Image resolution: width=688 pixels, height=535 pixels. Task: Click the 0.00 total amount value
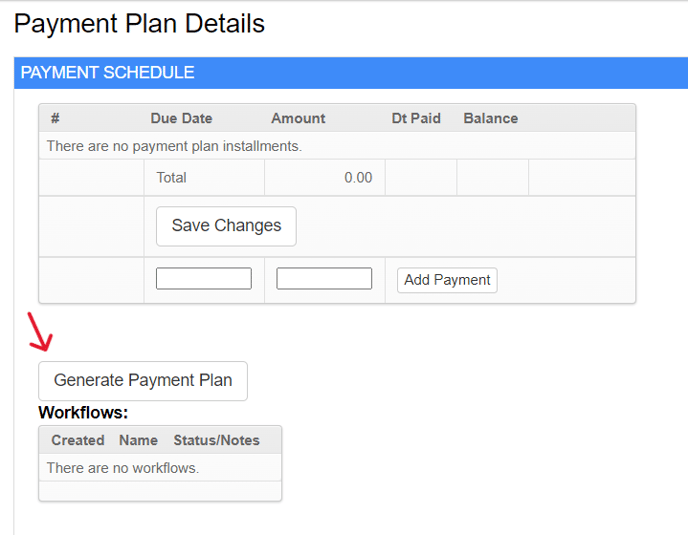tap(358, 178)
